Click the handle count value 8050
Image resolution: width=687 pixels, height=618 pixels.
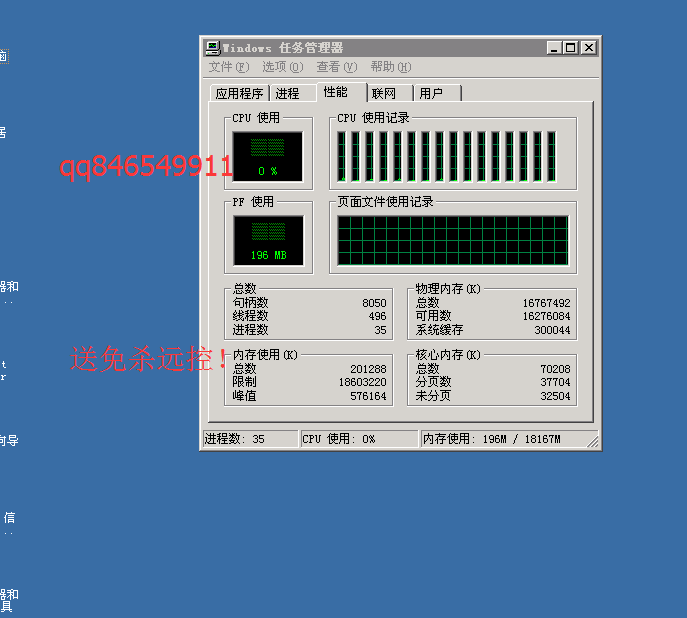tap(374, 303)
